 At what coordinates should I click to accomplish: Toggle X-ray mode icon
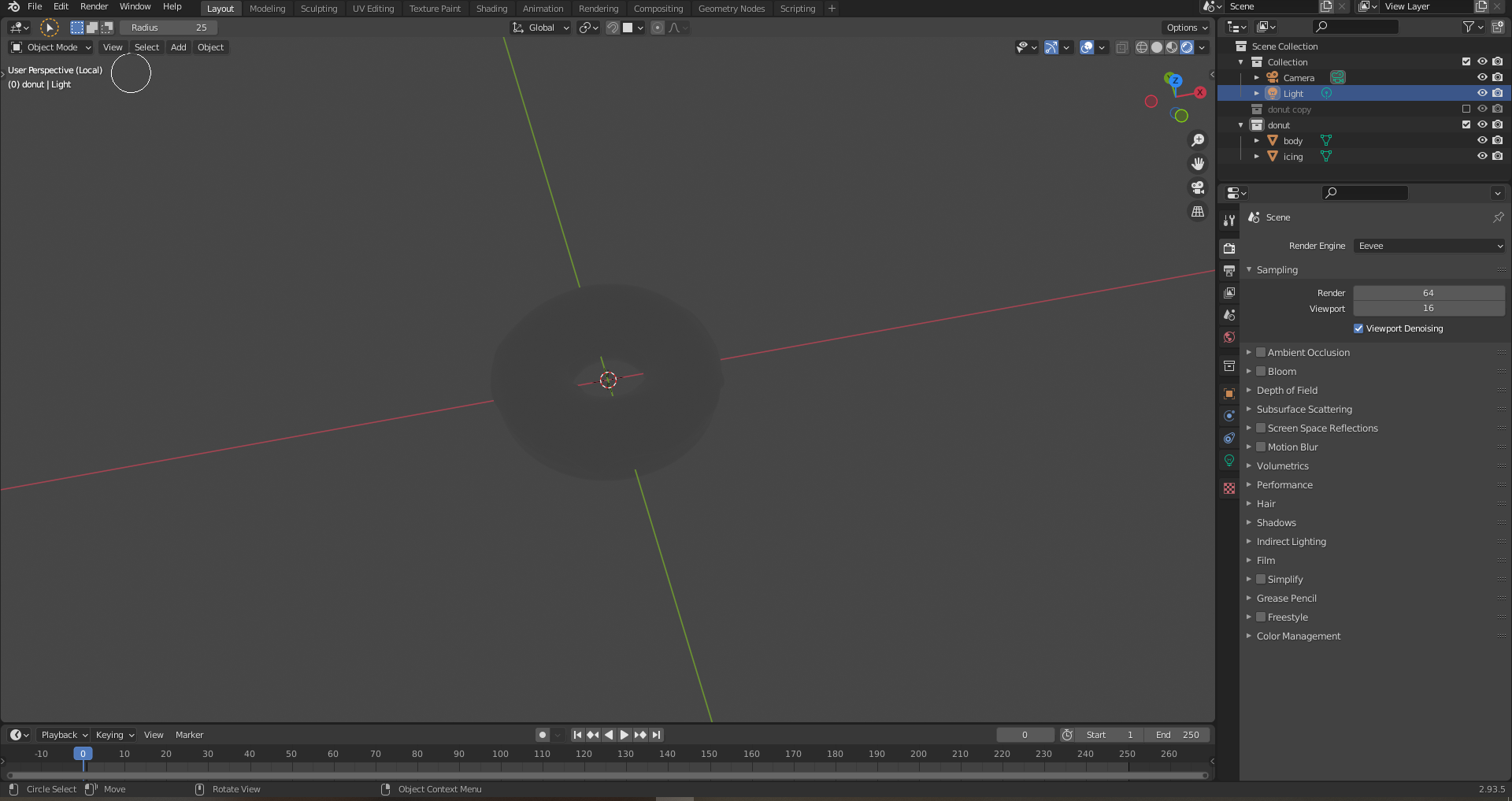(1121, 47)
